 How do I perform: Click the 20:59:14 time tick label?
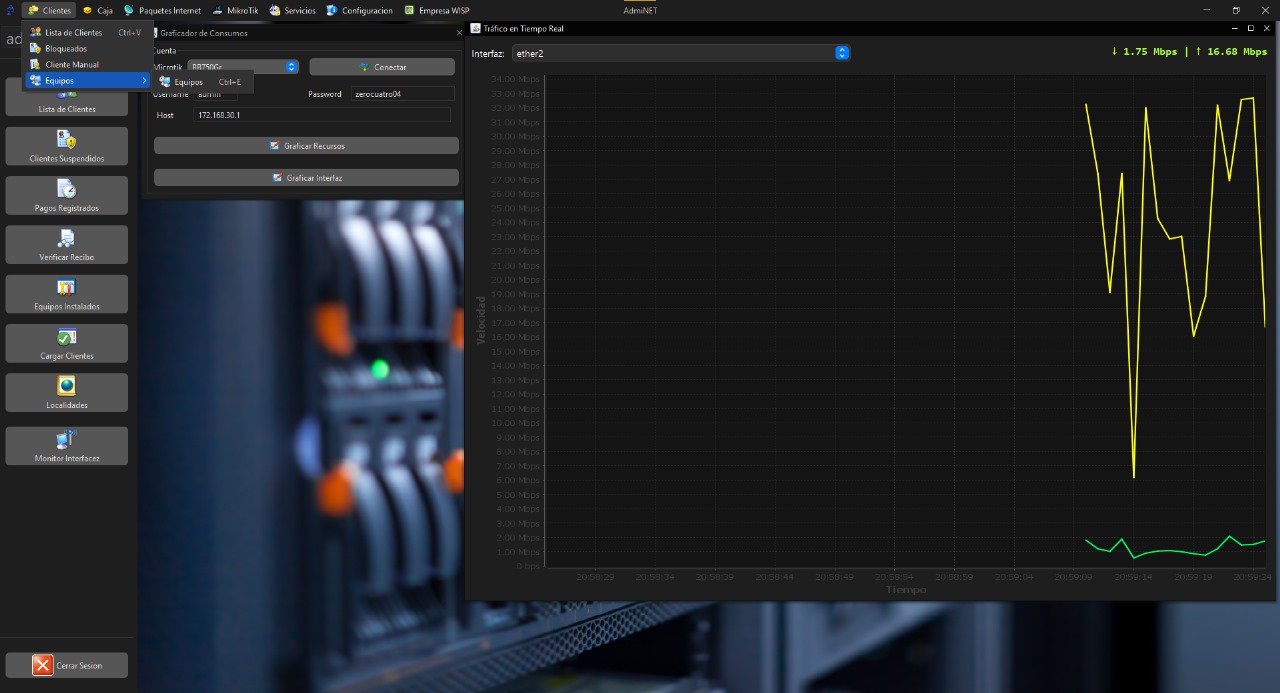click(x=1133, y=577)
